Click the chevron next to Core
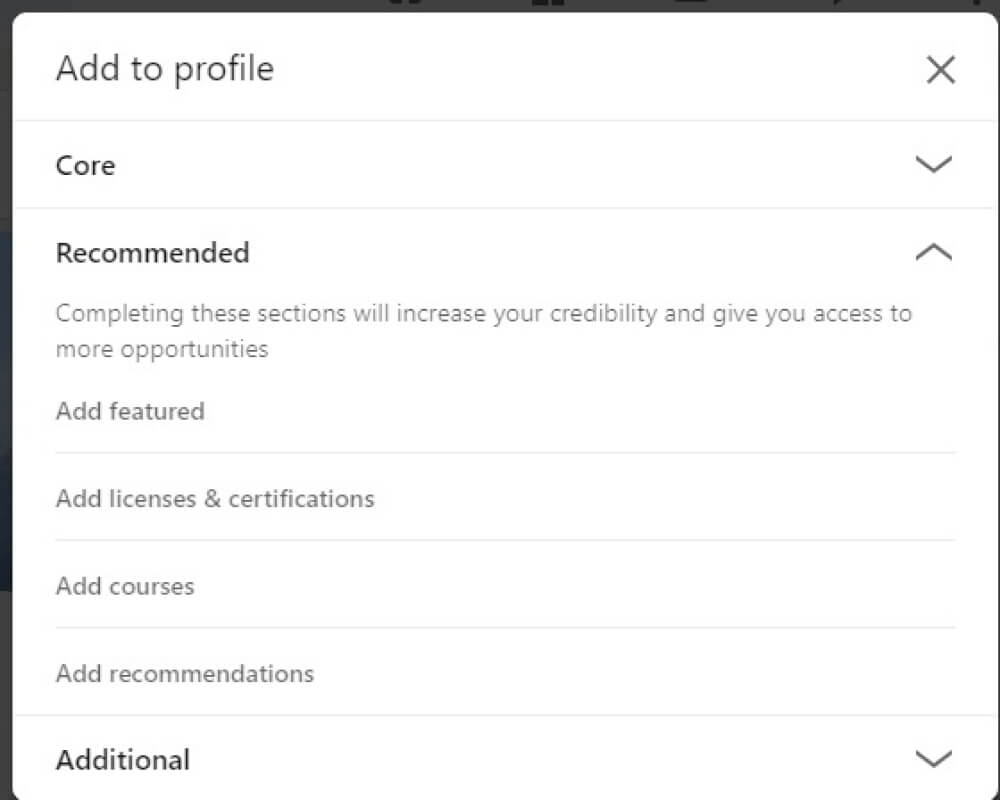1000x800 pixels. tap(933, 164)
